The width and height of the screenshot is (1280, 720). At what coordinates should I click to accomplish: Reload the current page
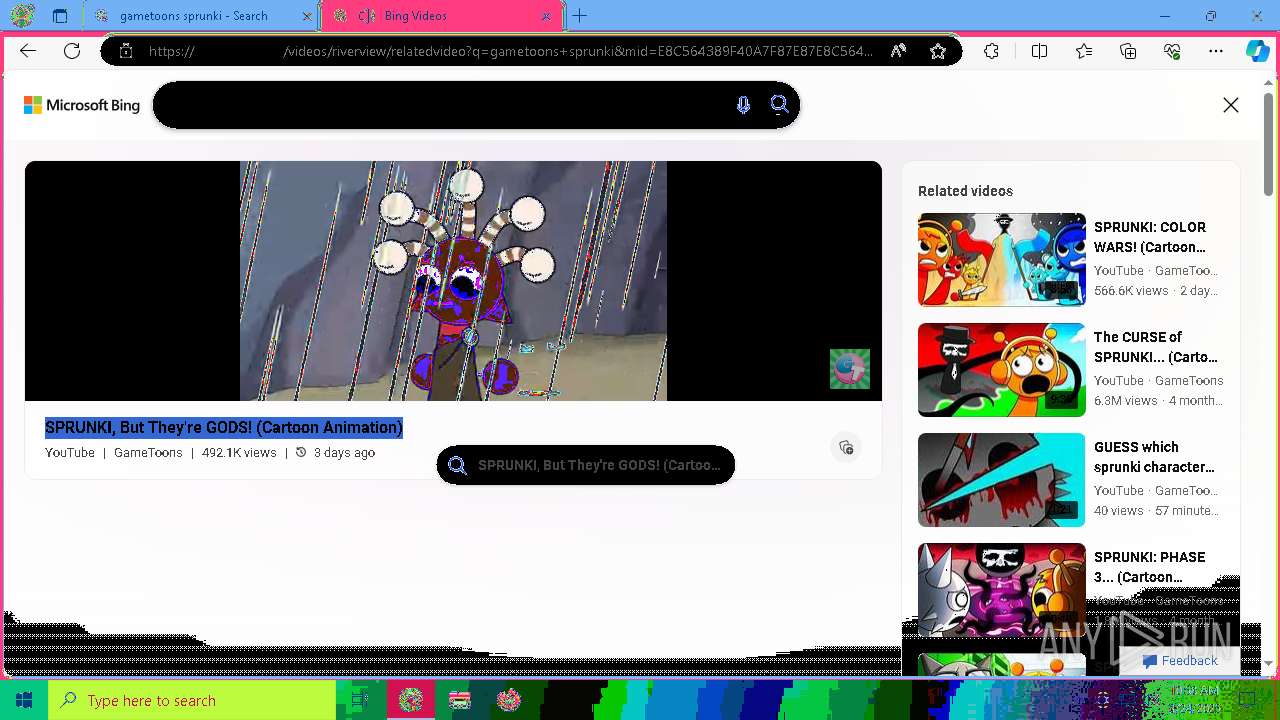pos(72,51)
